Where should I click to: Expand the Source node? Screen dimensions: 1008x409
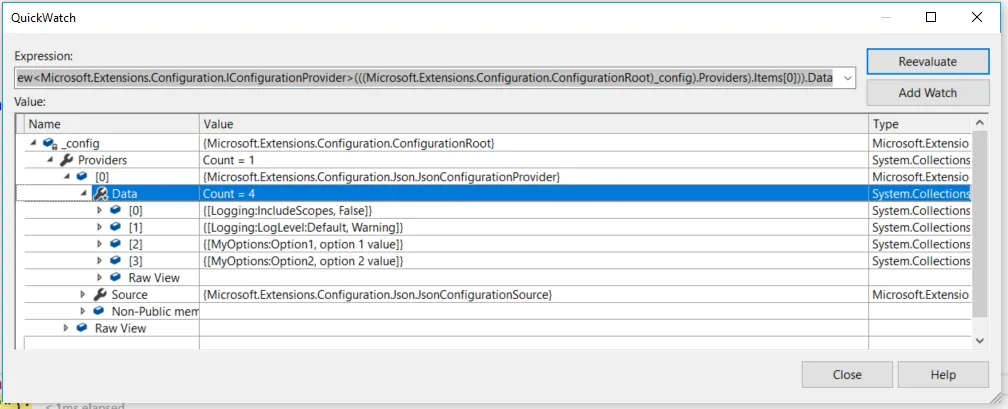tap(83, 295)
